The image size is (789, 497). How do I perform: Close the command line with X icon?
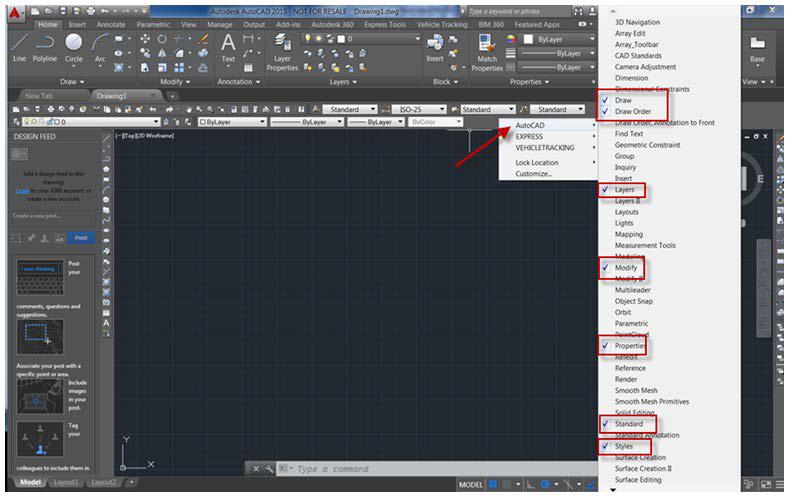coord(256,469)
